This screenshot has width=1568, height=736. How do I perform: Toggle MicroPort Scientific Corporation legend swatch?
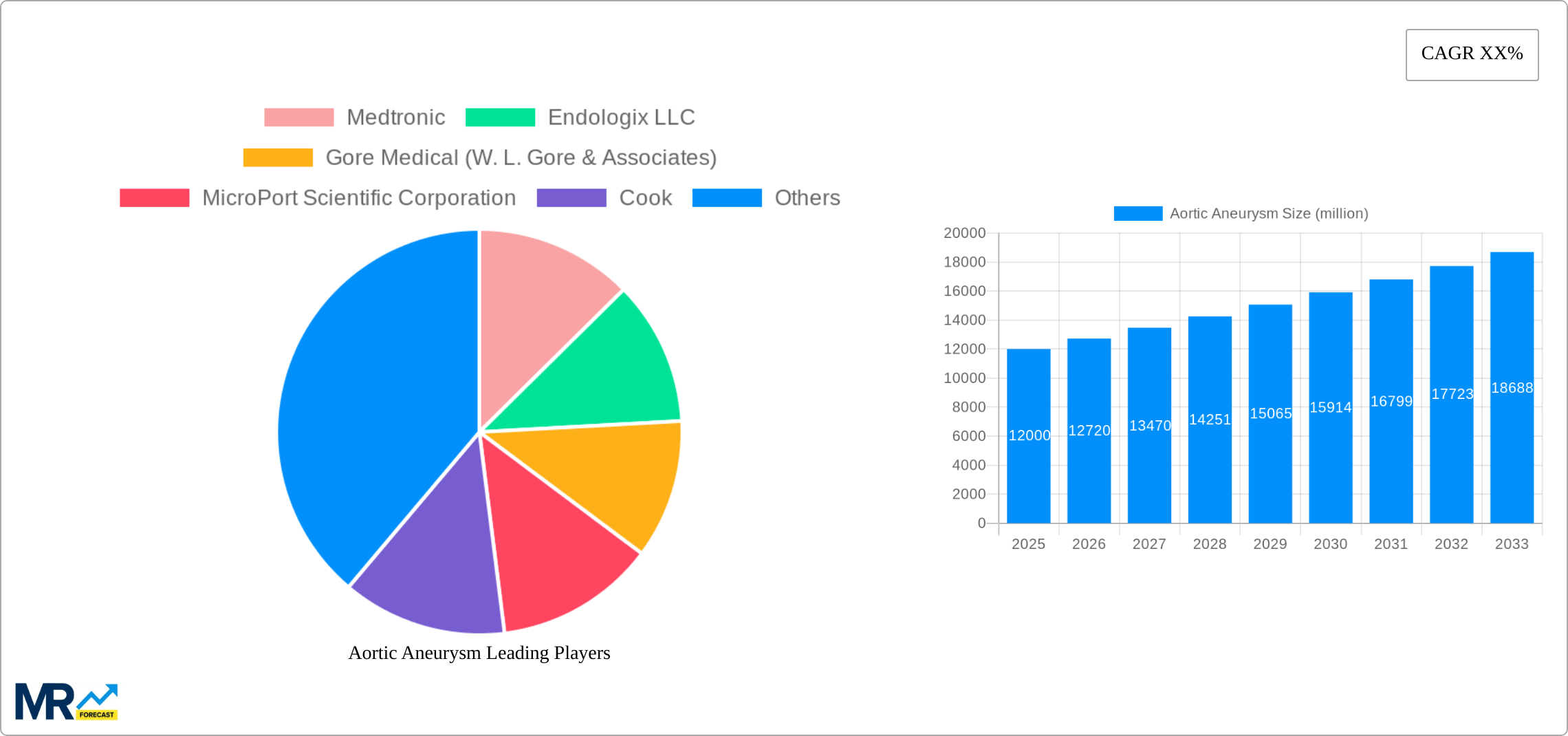pos(154,198)
